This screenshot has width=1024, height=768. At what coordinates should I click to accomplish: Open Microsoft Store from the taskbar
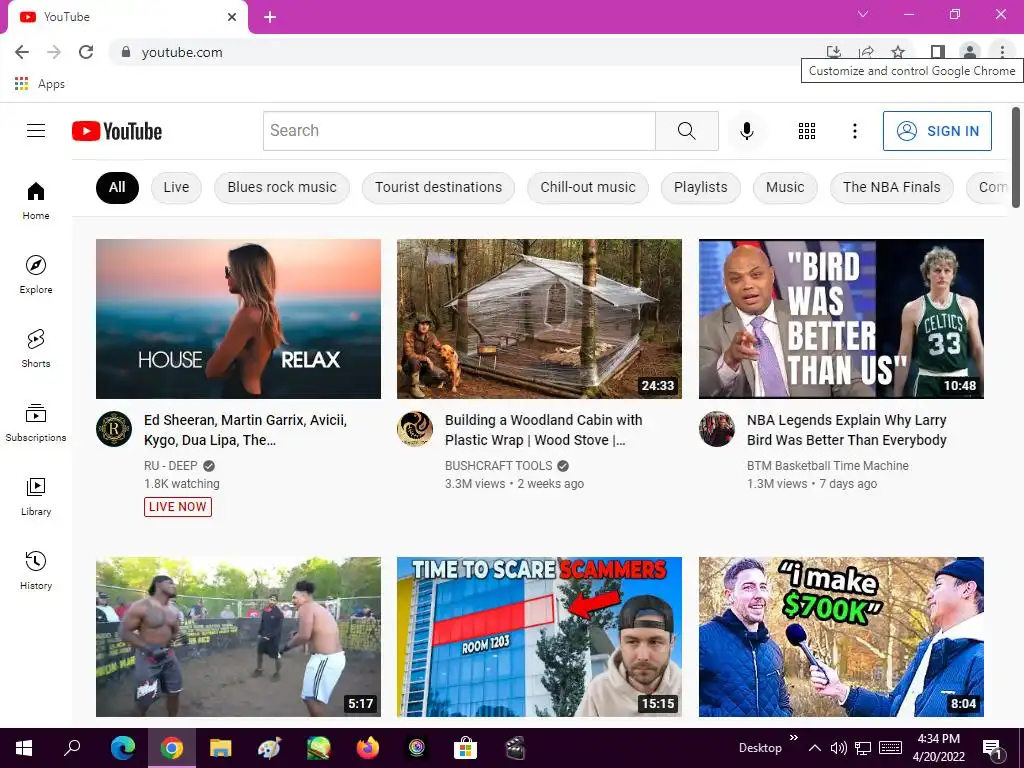(x=466, y=748)
